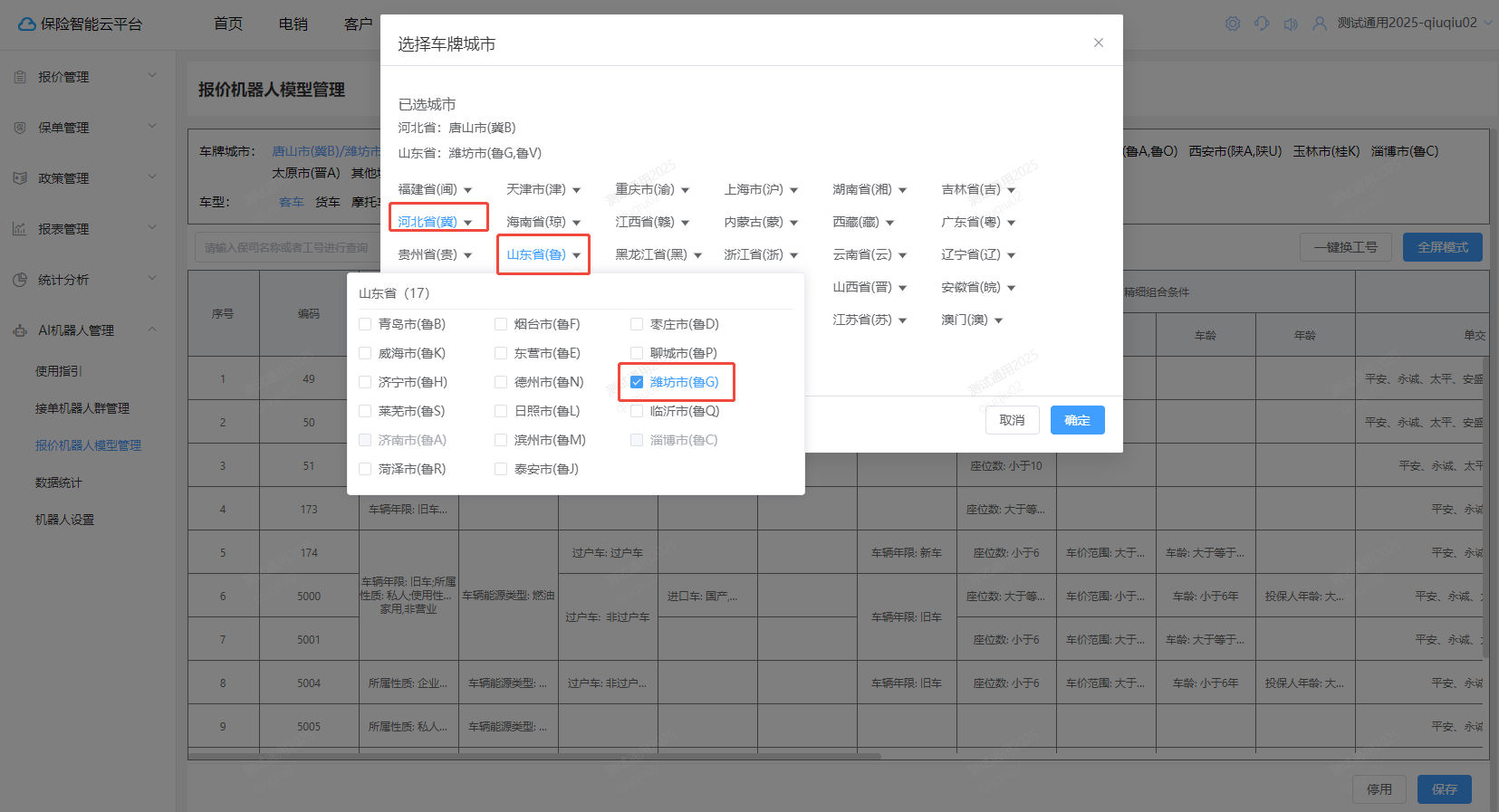
Task: Click the headset support icon in header
Action: [1262, 24]
